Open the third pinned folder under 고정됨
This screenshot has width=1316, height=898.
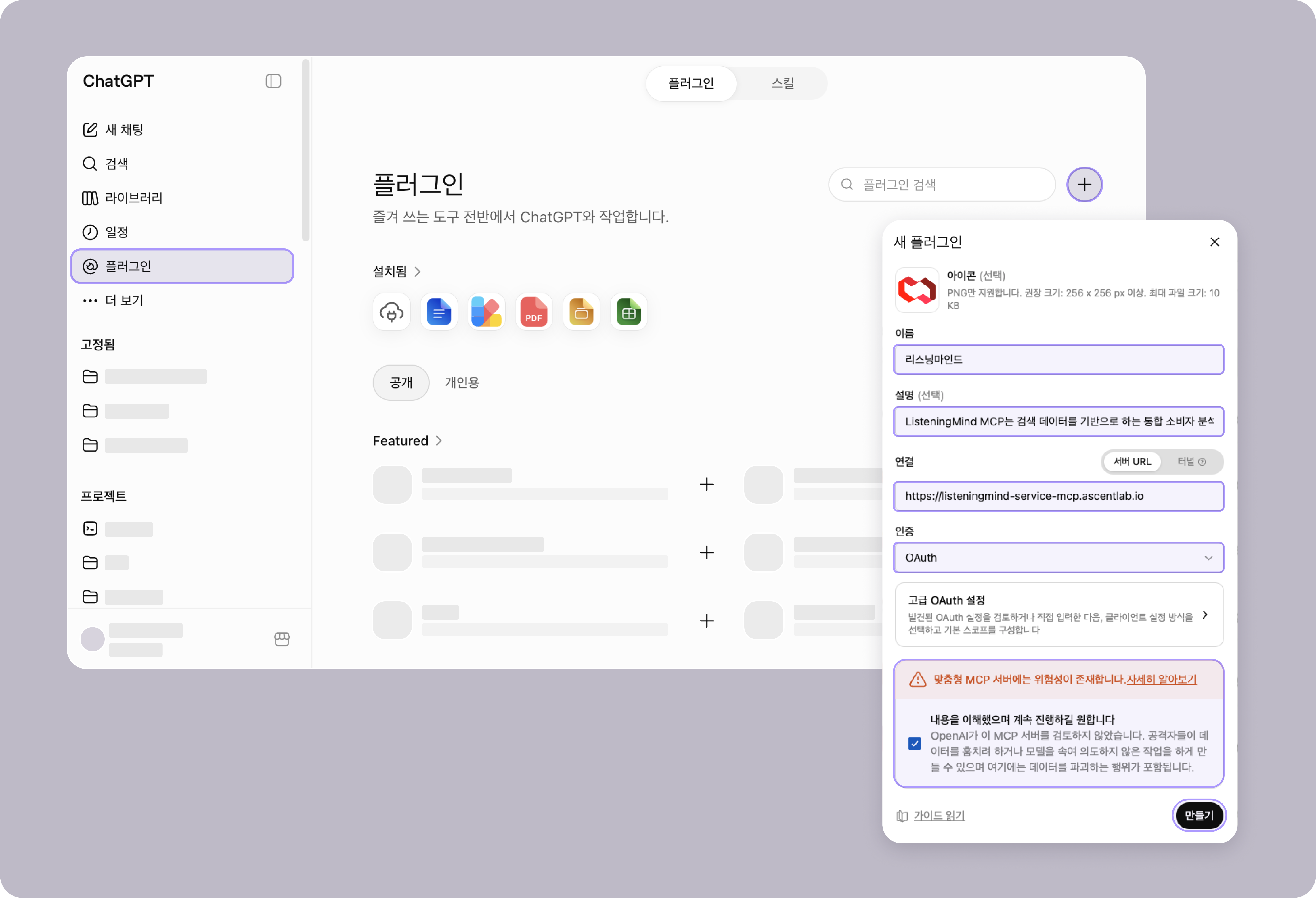(x=135, y=445)
